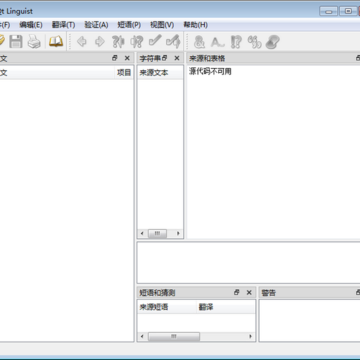This screenshot has height=360, width=360.
Task: Click right scroll arrow in 字符串 panel
Action: [x=178, y=233]
